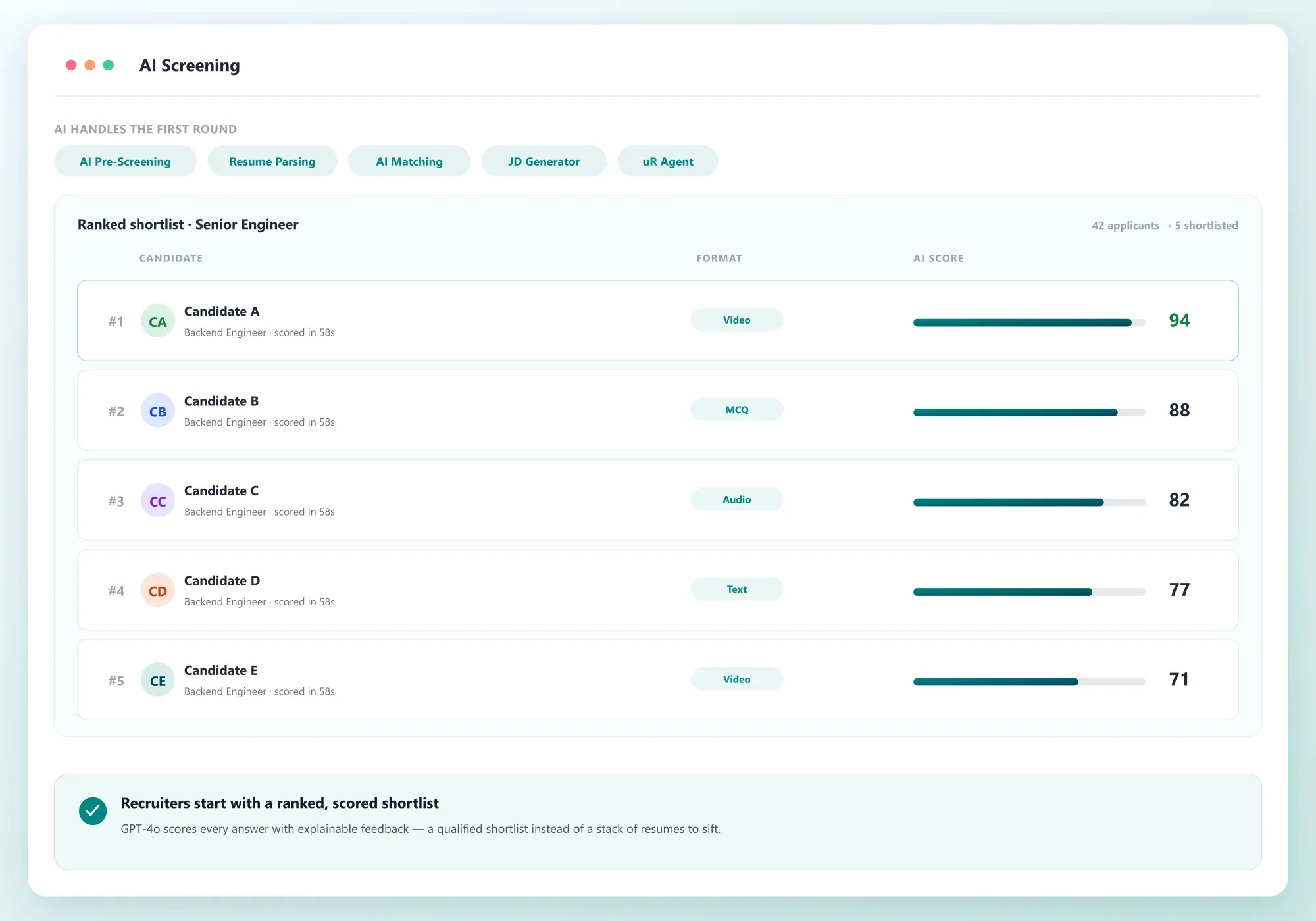The width and height of the screenshot is (1316, 921).
Task: Click the AI SCORE column header
Action: point(938,258)
